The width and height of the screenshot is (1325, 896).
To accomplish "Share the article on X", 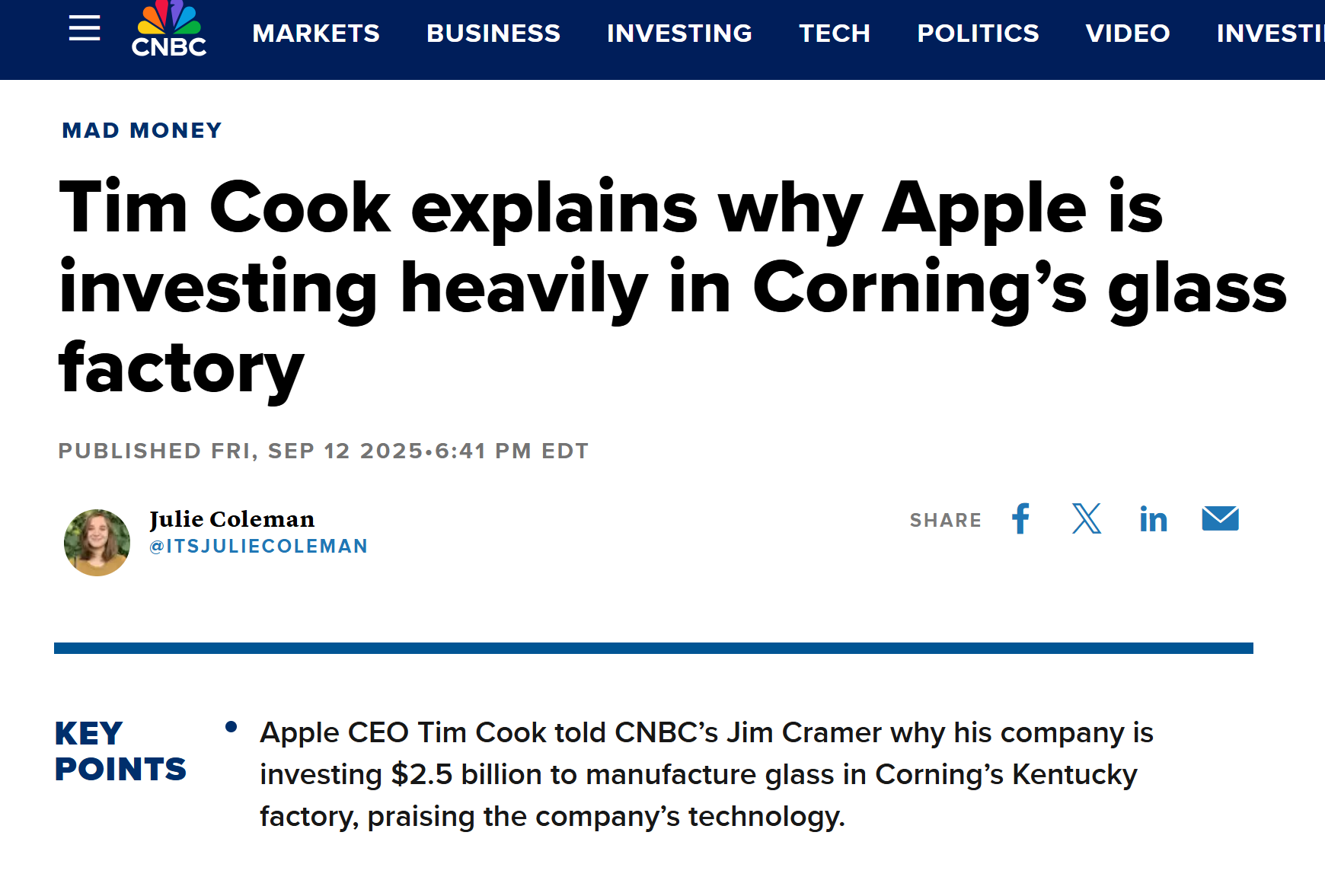I will pyautogui.click(x=1087, y=519).
